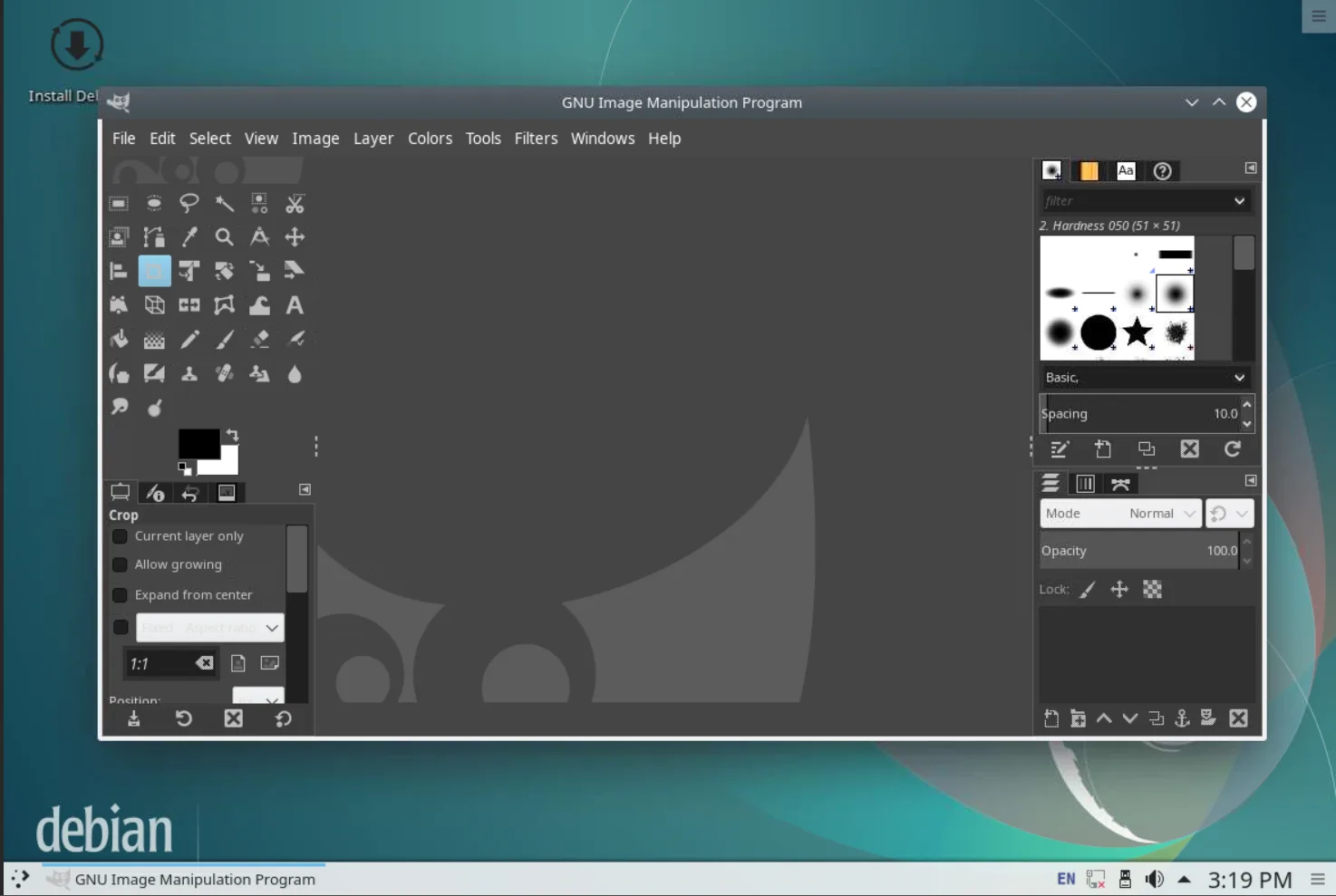Select the Pencil tool
The image size is (1336, 896).
tap(189, 340)
